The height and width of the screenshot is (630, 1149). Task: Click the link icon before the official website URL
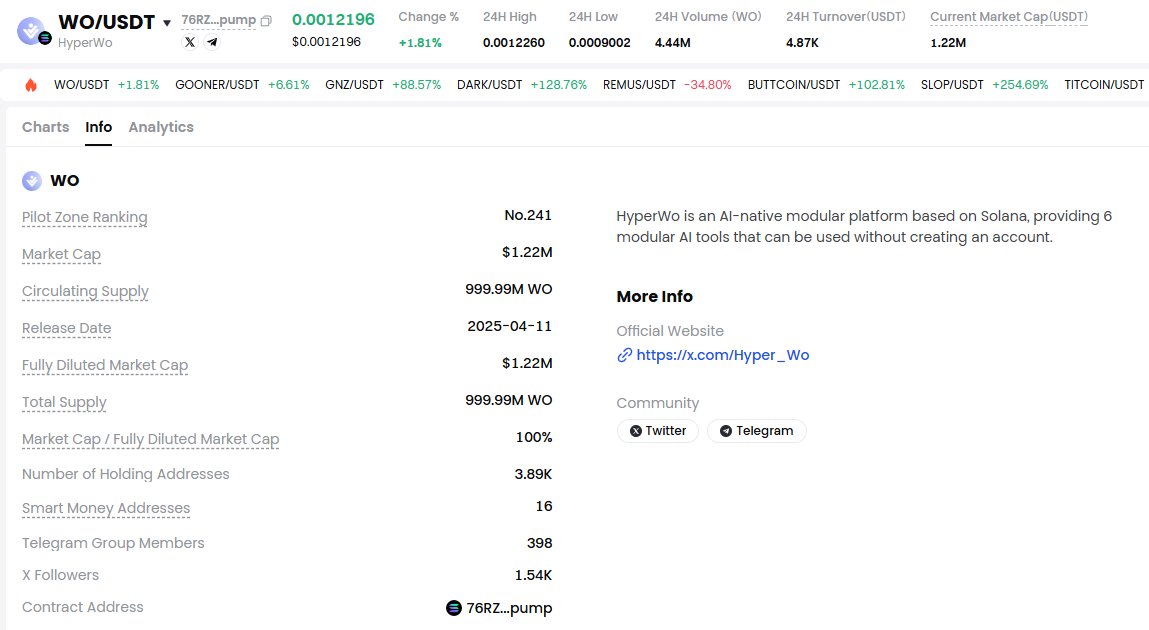tap(624, 355)
